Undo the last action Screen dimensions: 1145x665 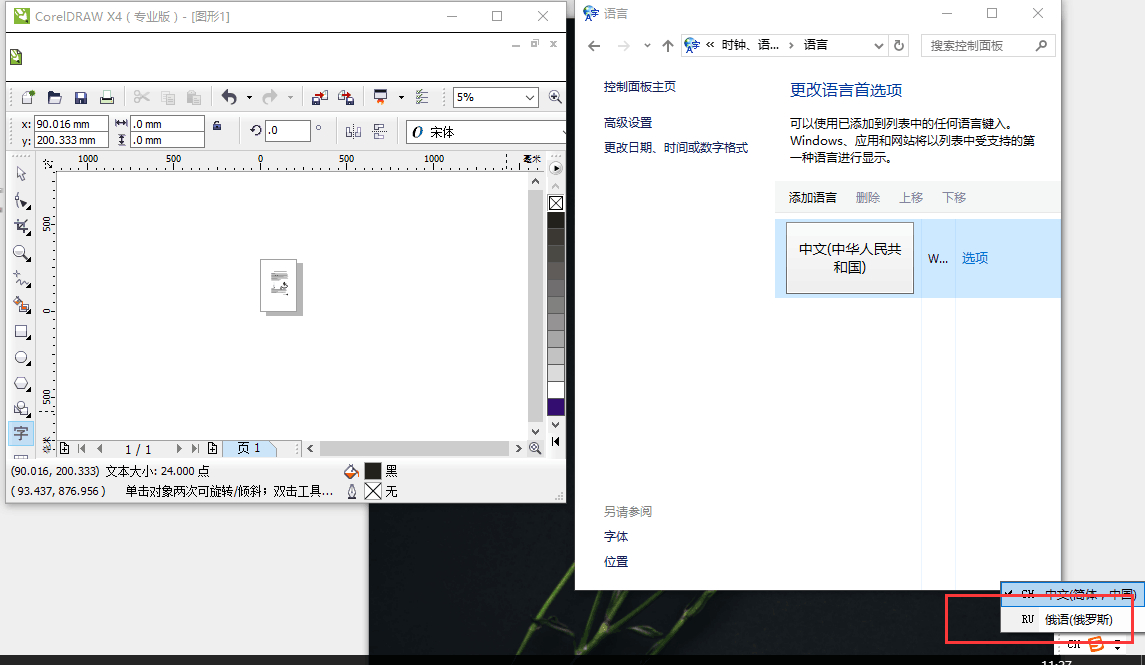tap(229, 97)
